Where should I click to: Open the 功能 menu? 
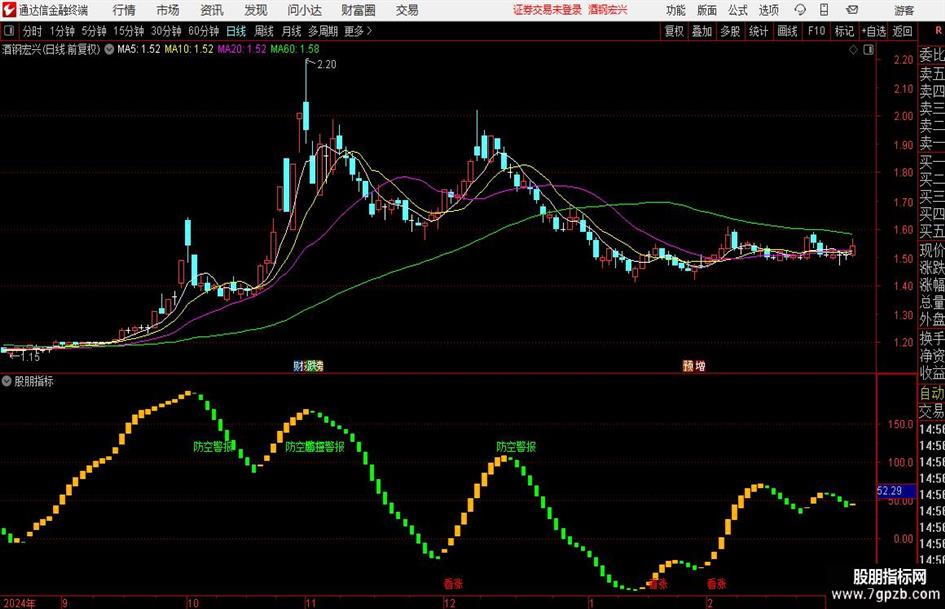tap(676, 10)
